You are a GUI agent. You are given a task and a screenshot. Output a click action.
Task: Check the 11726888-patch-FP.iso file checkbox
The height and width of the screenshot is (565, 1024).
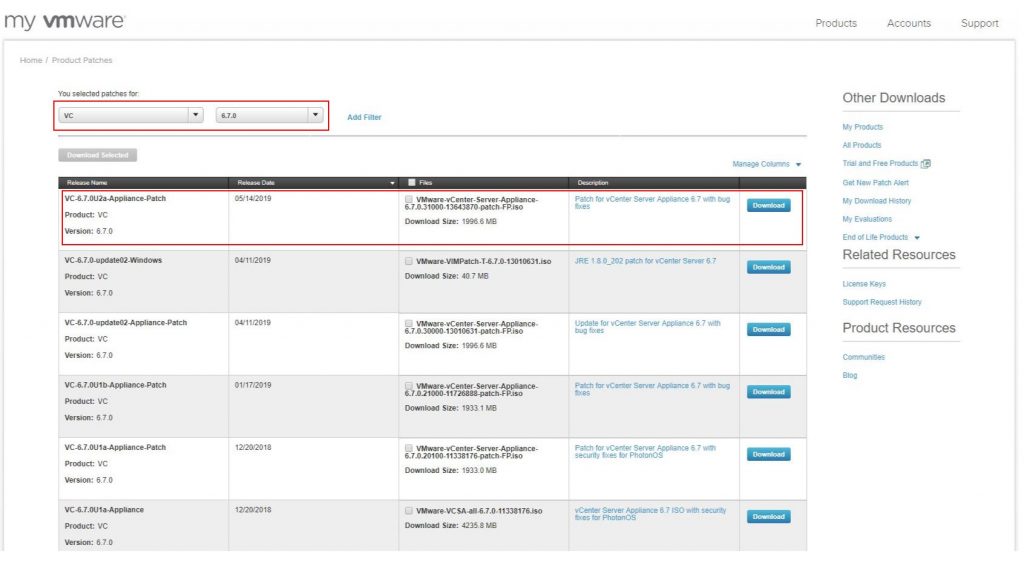point(408,386)
